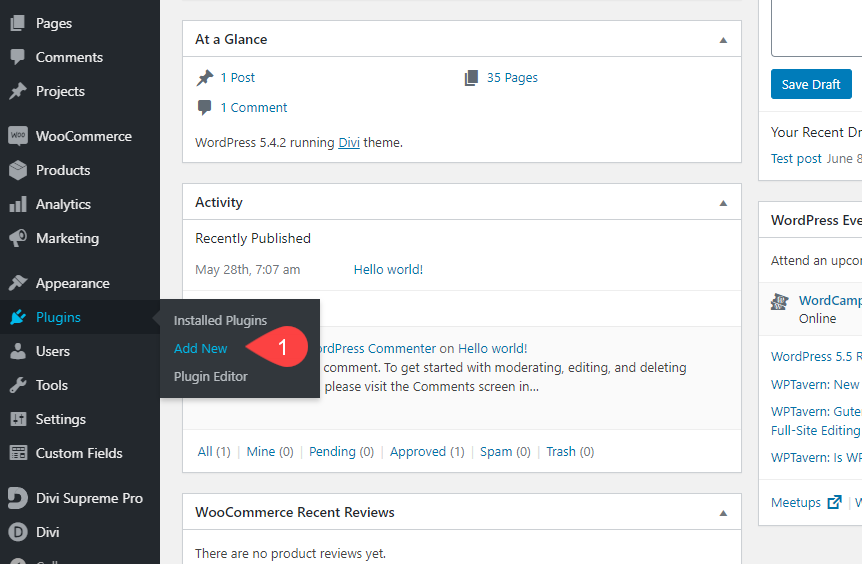Viewport: 862px width, 564px height.
Task: Choose Plugin Editor in the submenu
Action: click(x=210, y=376)
